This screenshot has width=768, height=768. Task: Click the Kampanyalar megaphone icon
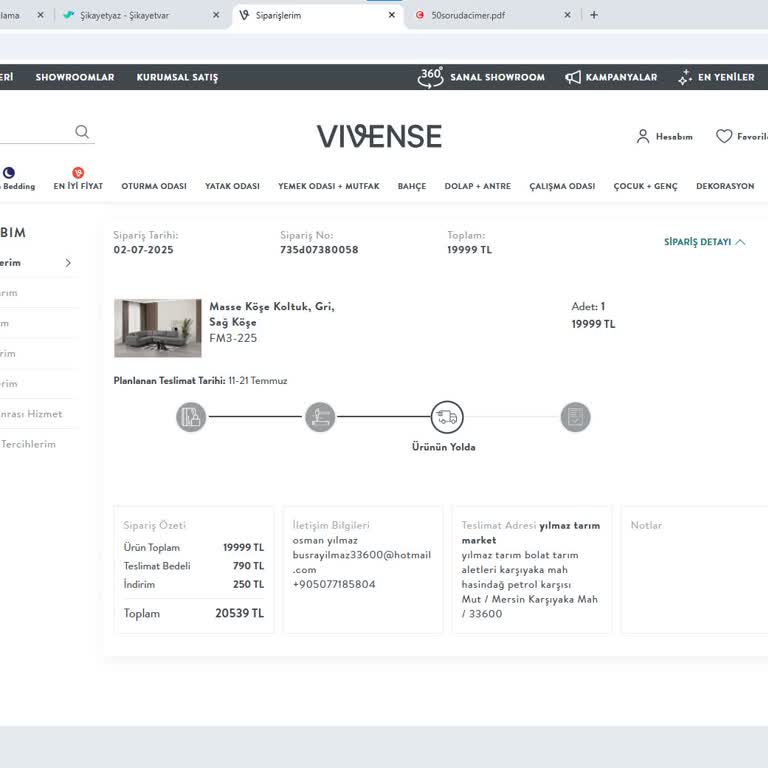point(573,77)
